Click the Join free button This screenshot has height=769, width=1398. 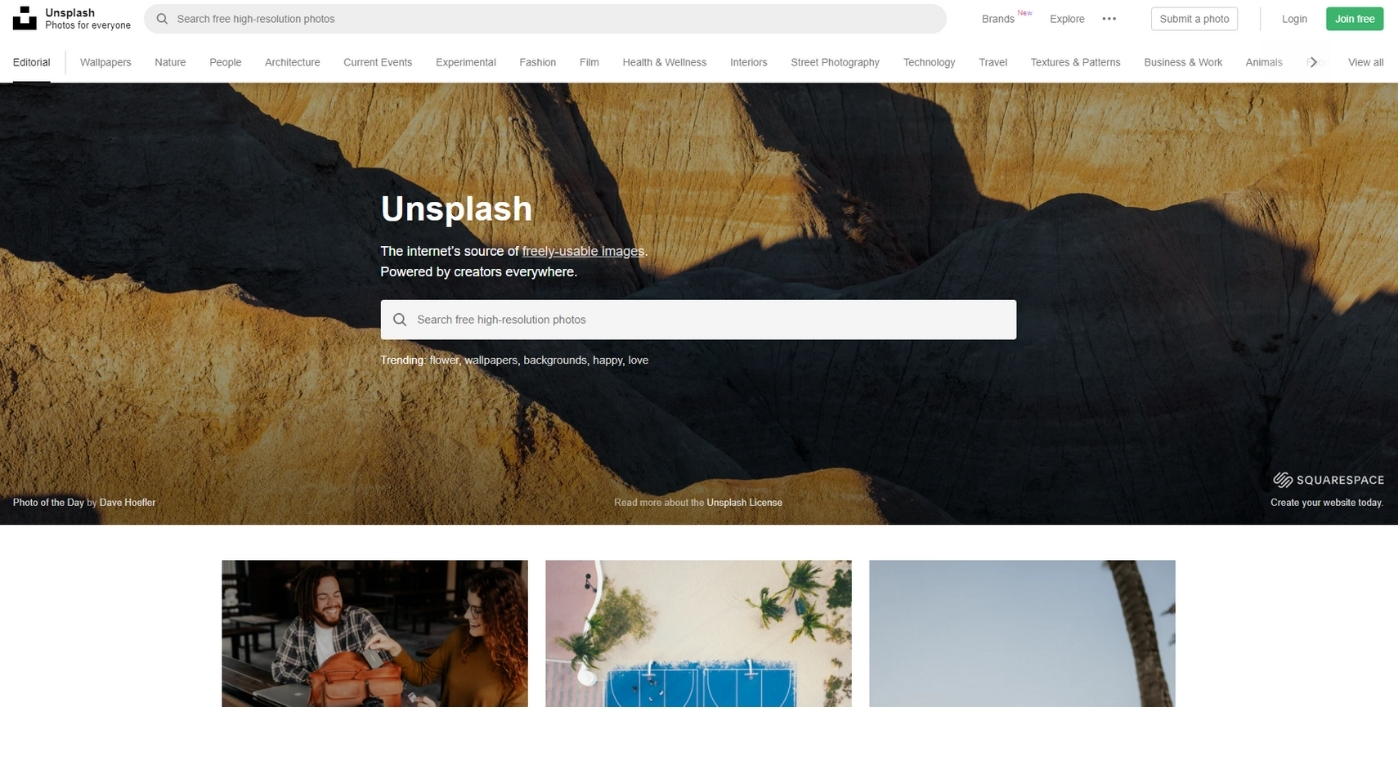coord(1354,19)
